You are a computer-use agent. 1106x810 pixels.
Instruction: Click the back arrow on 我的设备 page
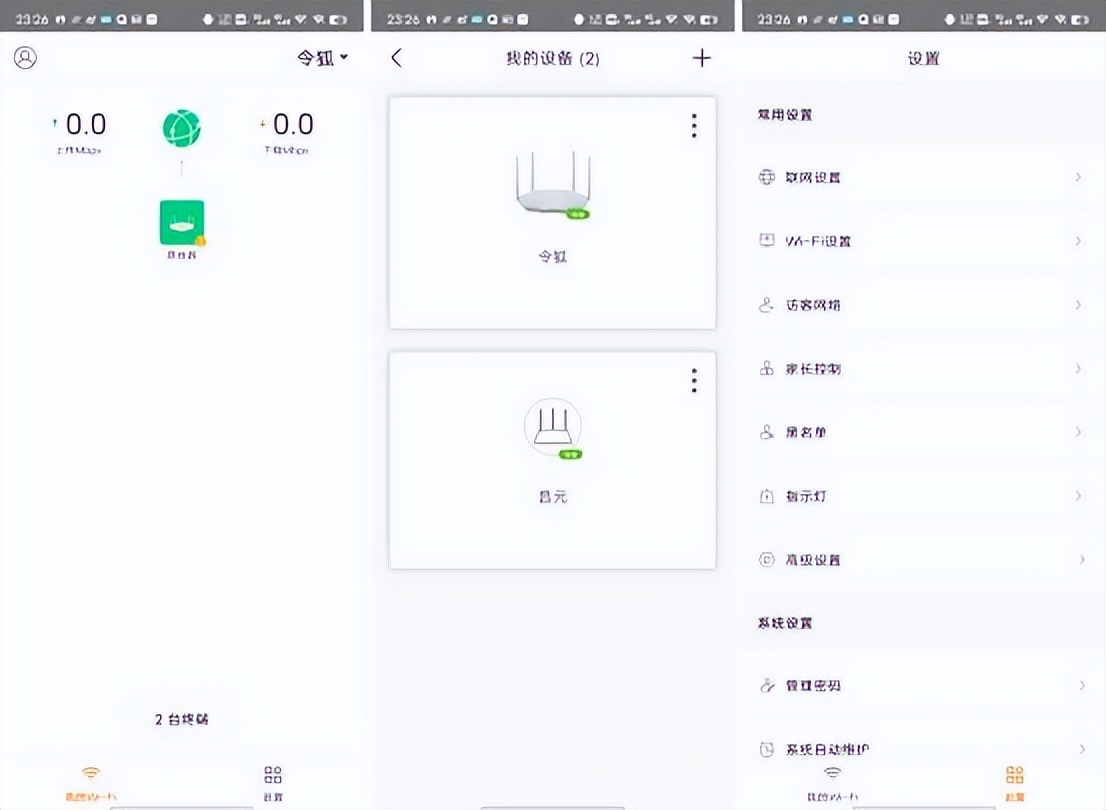tap(396, 58)
